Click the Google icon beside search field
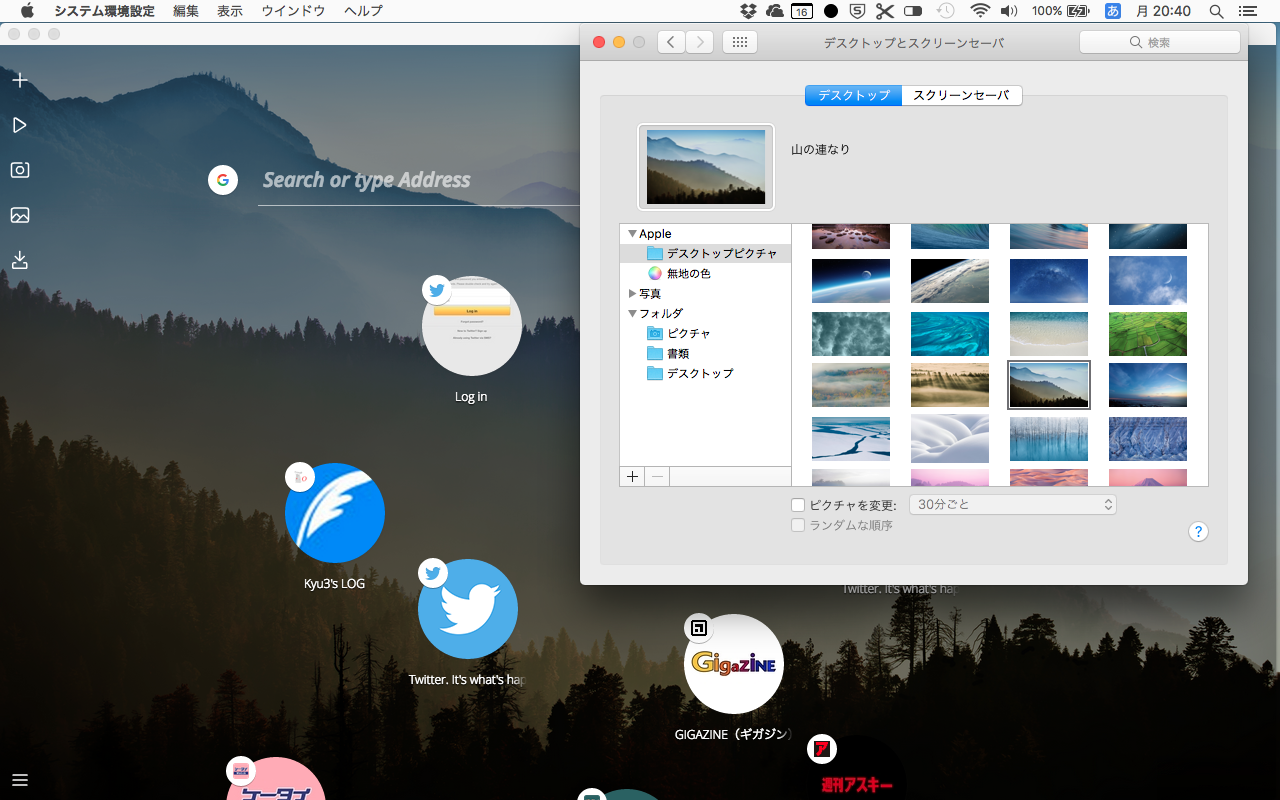This screenshot has width=1280, height=800. point(223,180)
